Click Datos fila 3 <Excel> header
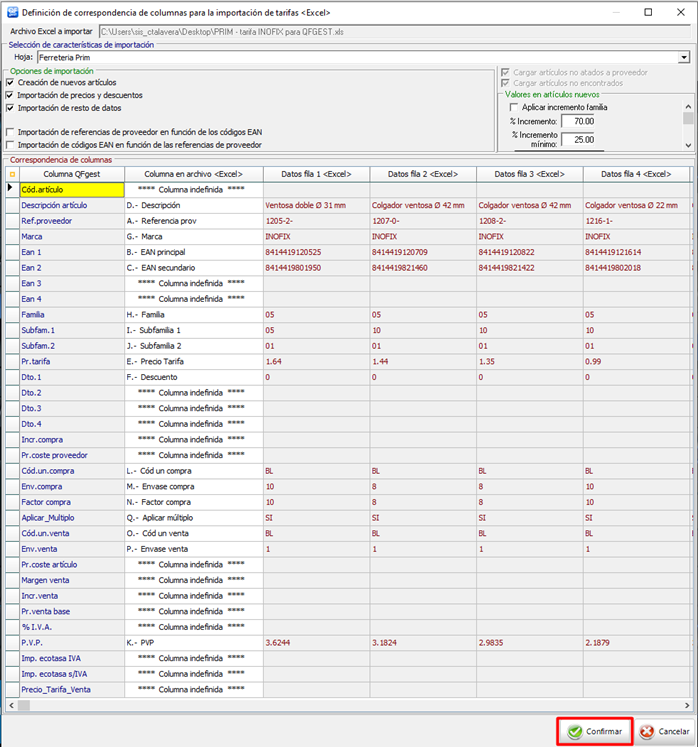This screenshot has height=747, width=698. pyautogui.click(x=530, y=174)
